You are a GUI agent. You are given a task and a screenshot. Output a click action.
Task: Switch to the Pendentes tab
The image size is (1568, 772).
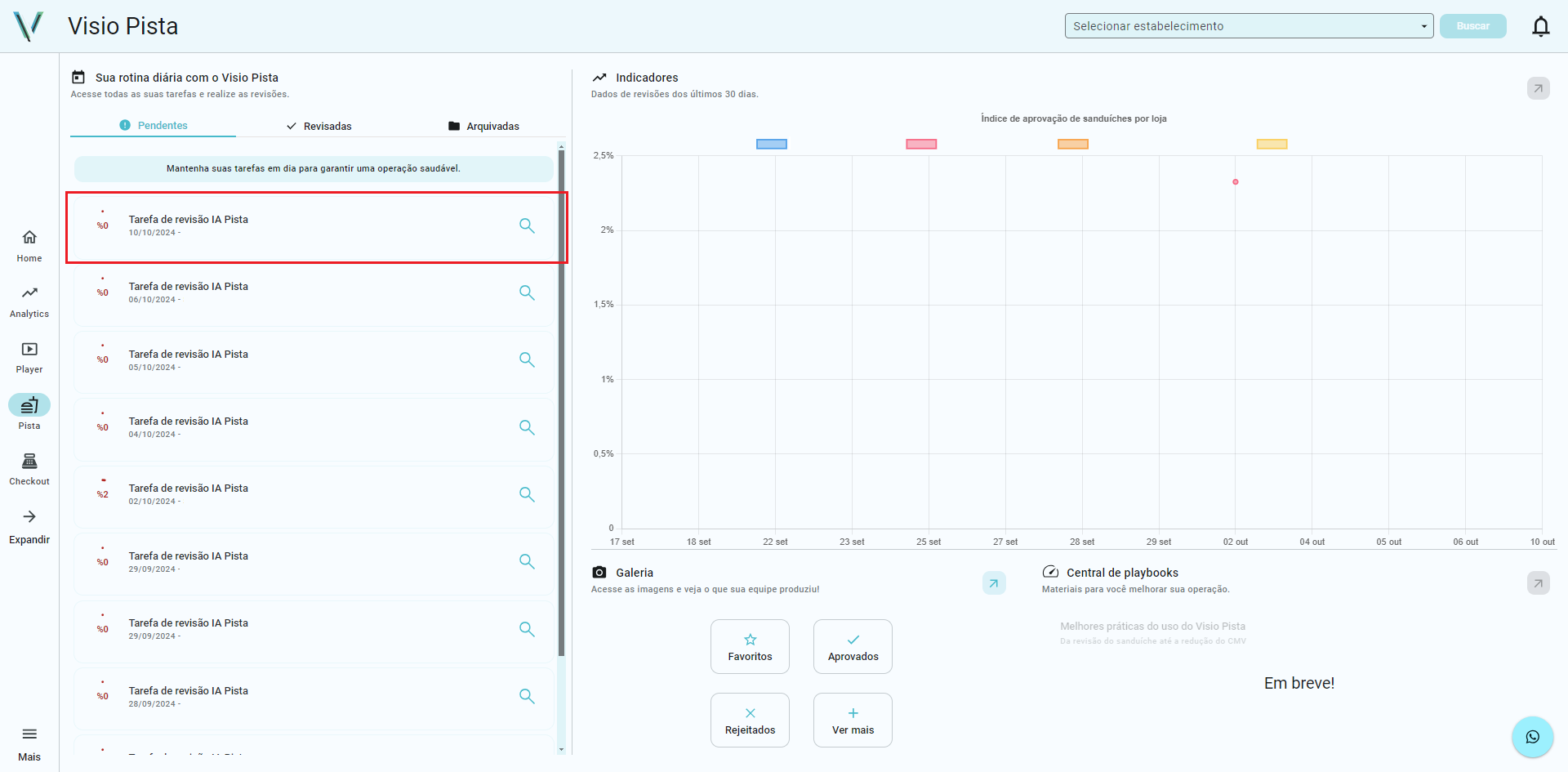154,125
